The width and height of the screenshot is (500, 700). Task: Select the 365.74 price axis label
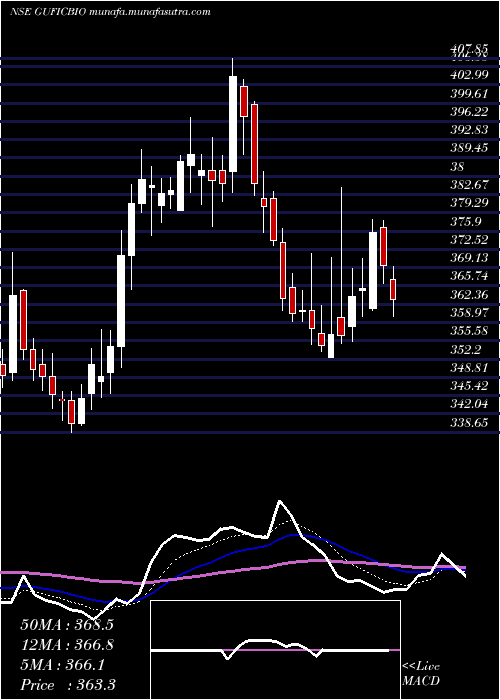(470, 276)
